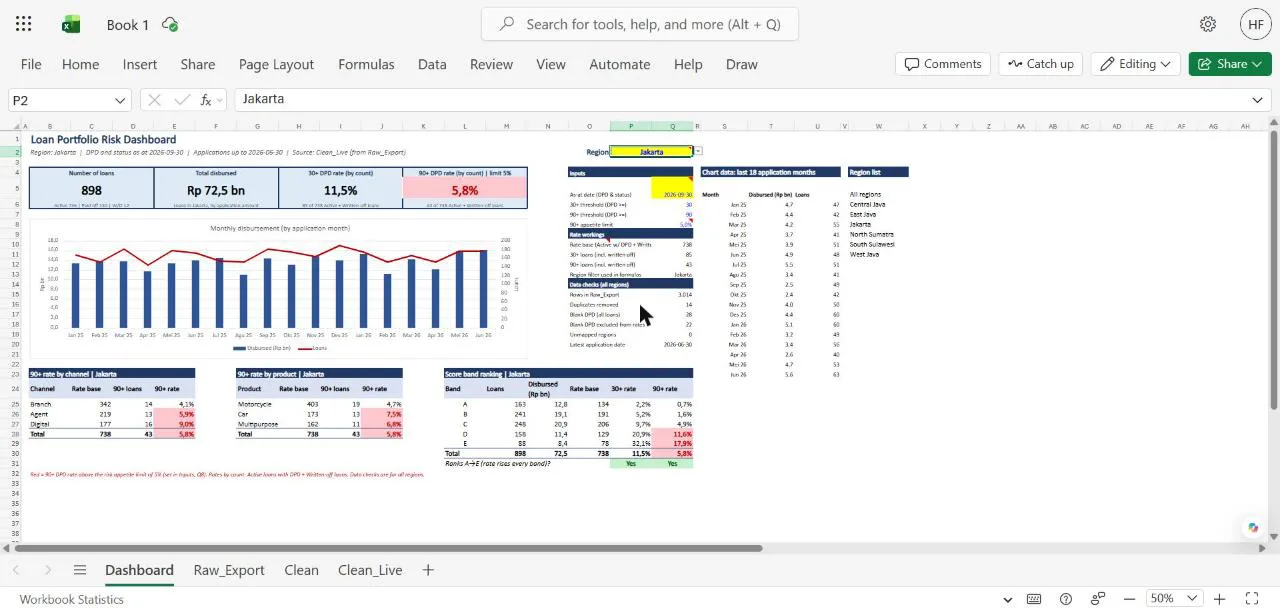The image size is (1280, 609).
Task: Open the Draw tab
Action: pos(742,64)
